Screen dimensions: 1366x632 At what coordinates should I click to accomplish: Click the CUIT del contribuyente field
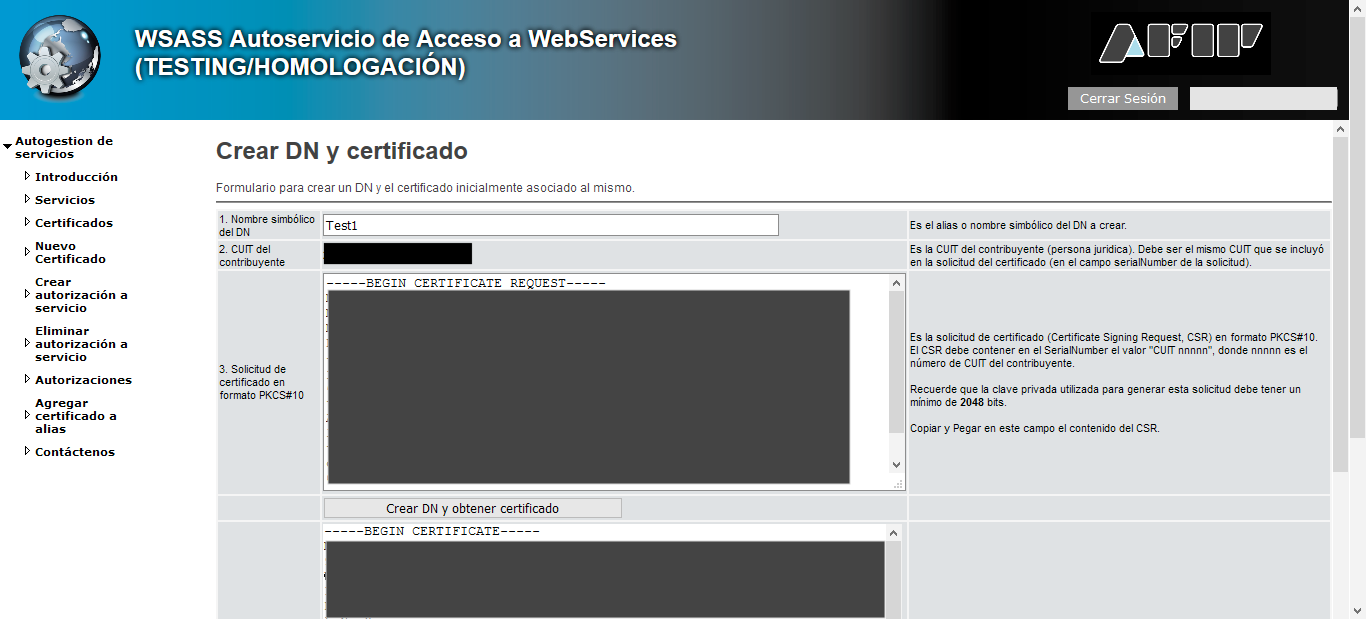click(x=398, y=254)
